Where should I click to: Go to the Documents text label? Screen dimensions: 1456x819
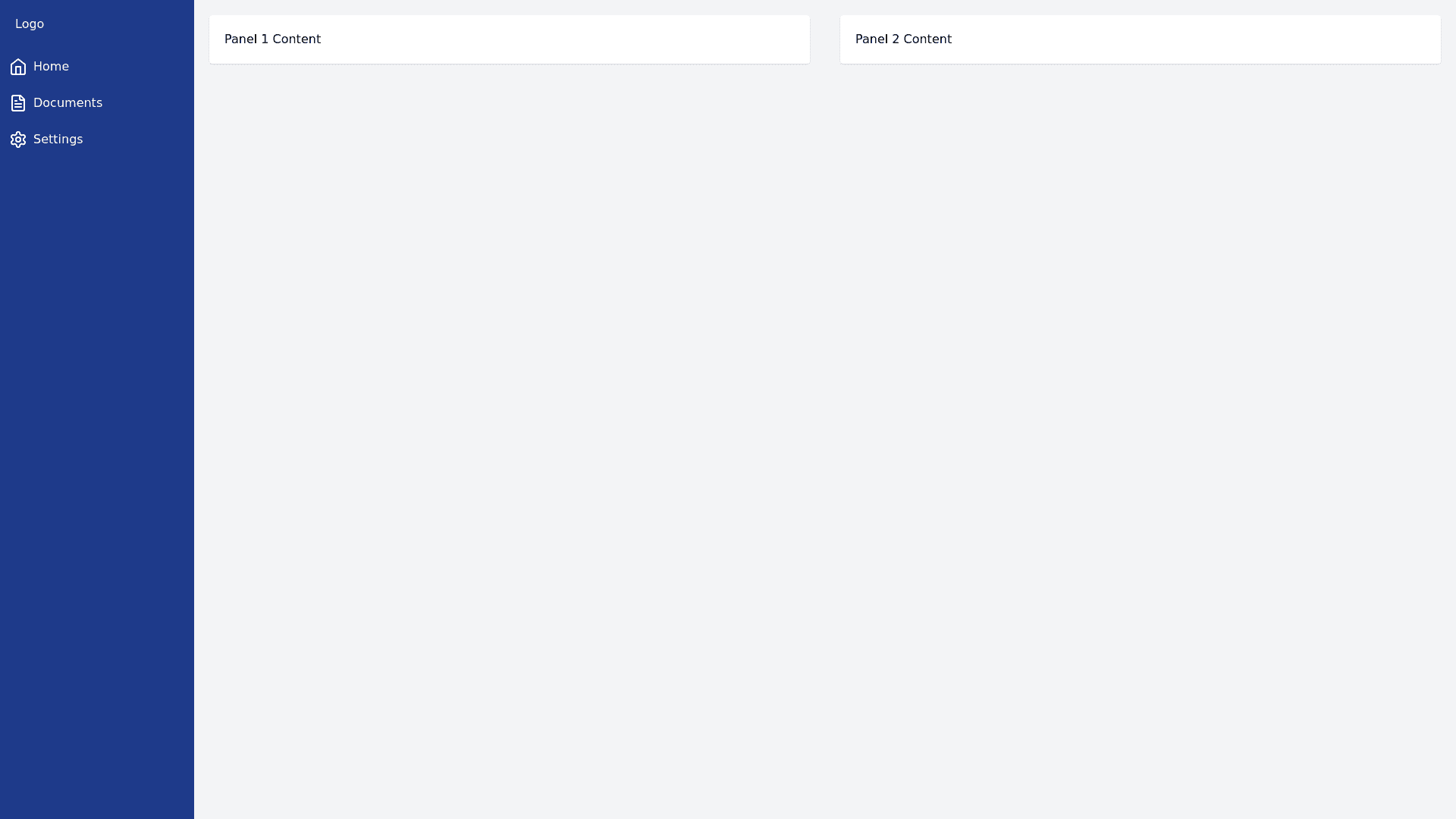(67, 103)
